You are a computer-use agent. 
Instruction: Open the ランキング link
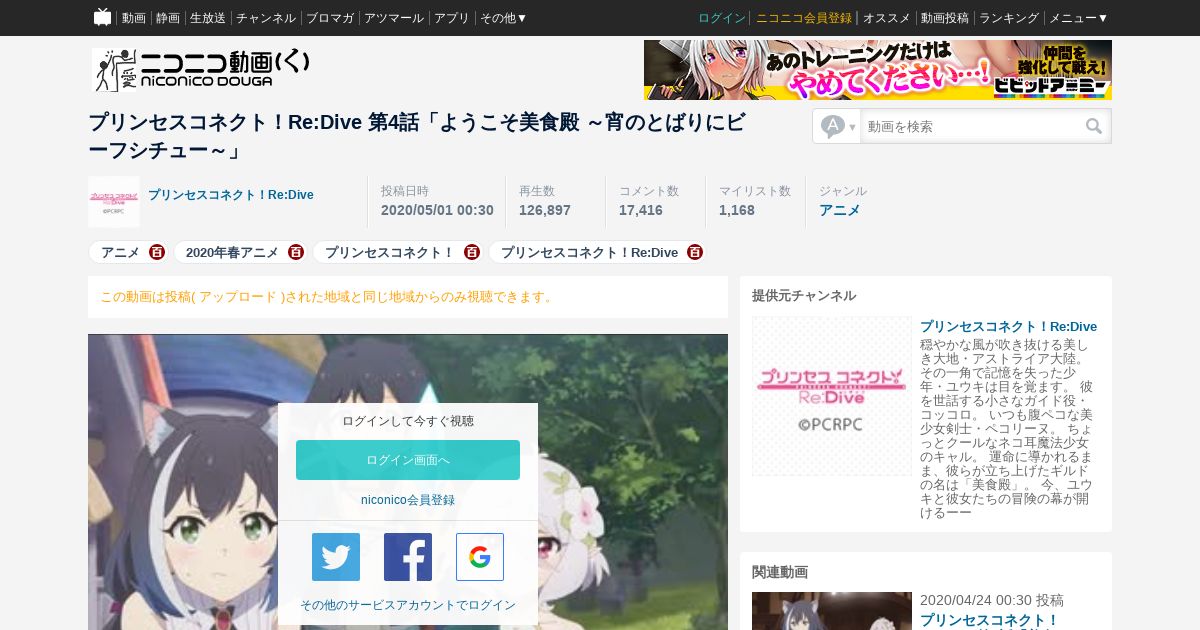tap(1009, 18)
